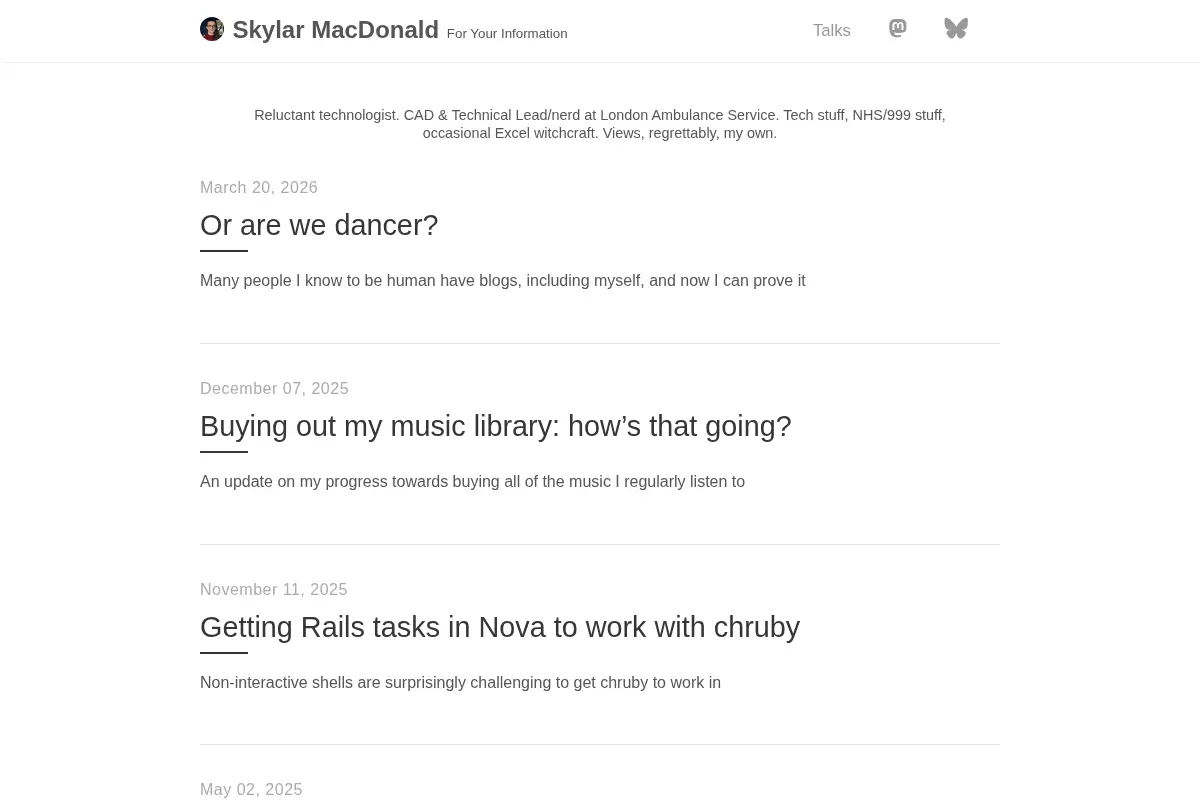The width and height of the screenshot is (1200, 800).
Task: Click the 'Many people I know' excerpt
Action: (503, 281)
